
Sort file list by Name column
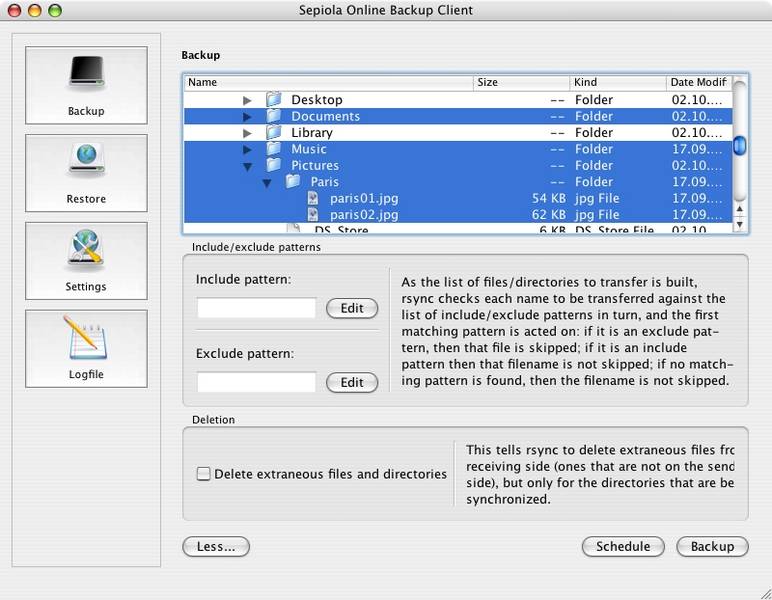329,82
